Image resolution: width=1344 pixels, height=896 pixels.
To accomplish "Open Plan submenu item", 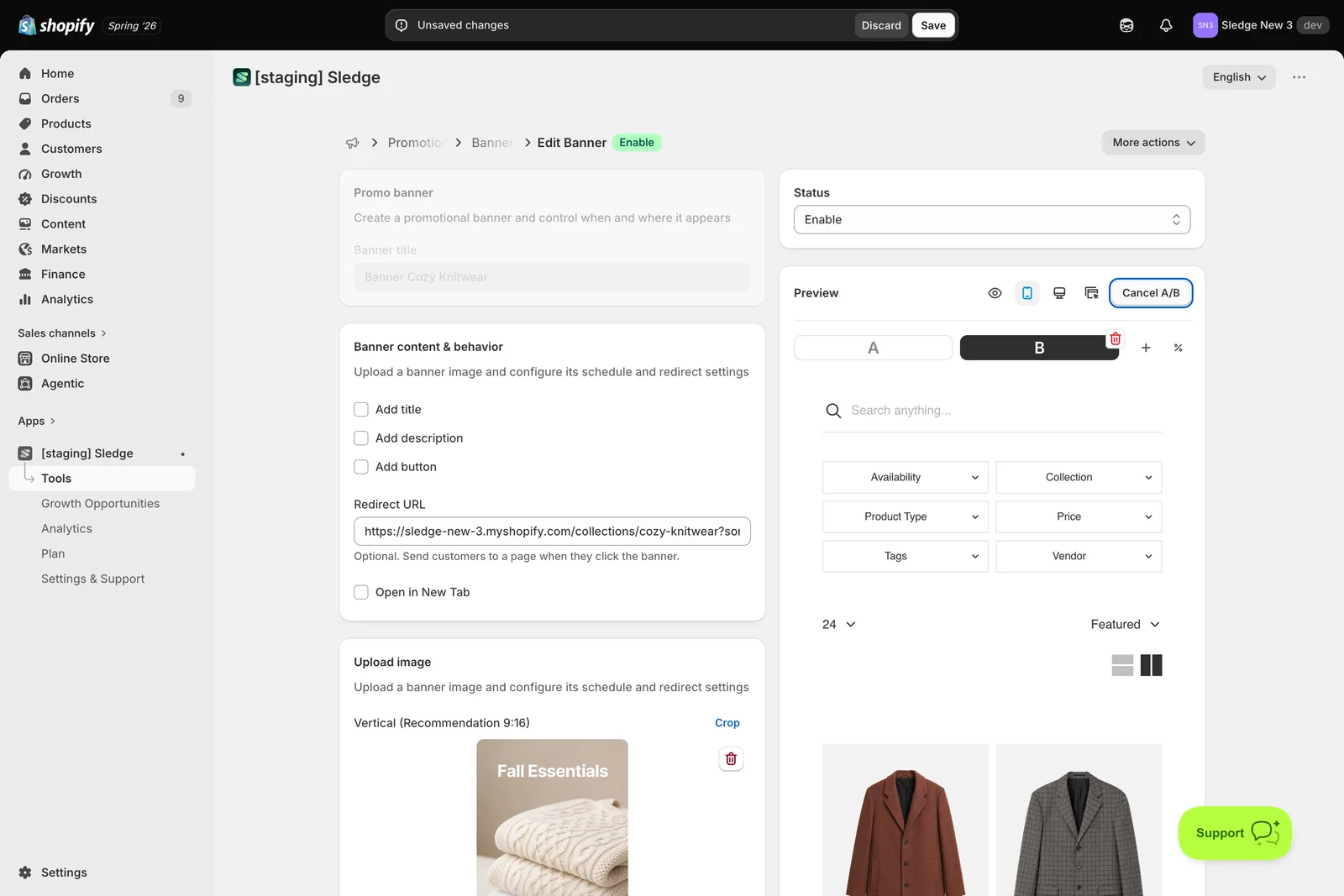I will pyautogui.click(x=53, y=554).
